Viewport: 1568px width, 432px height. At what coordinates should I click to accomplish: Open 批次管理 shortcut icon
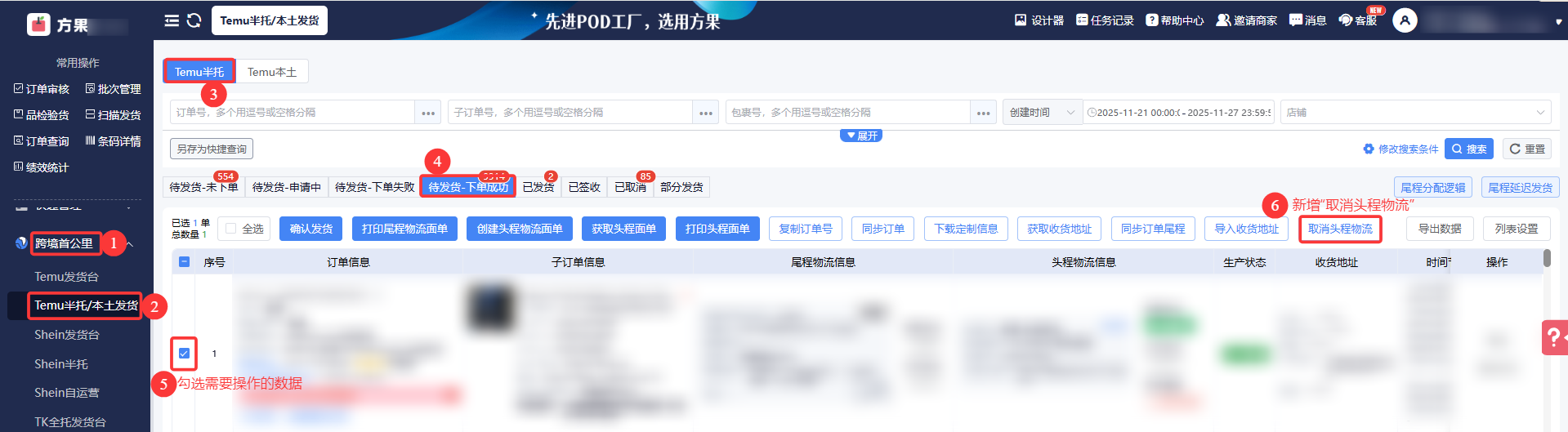[90, 88]
